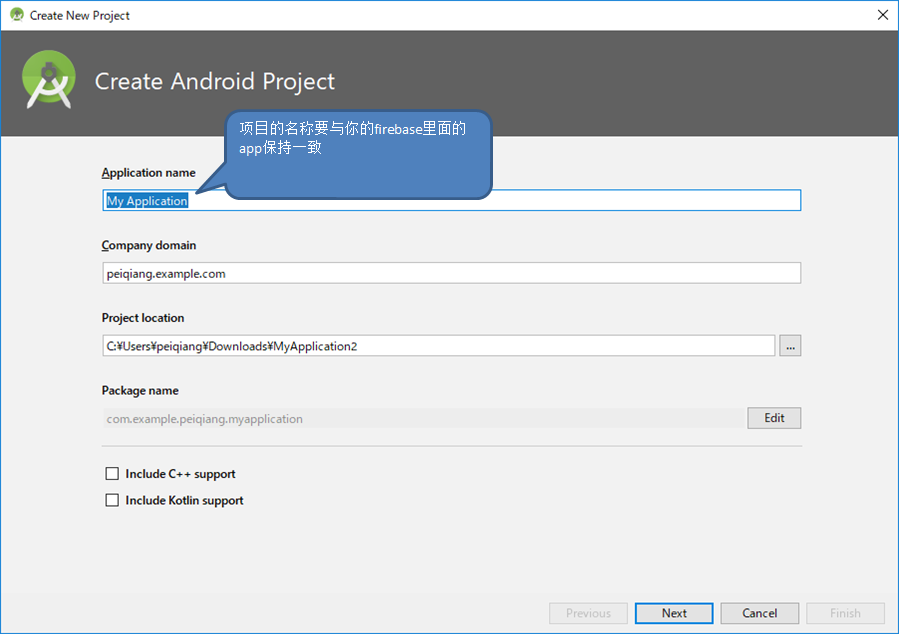The width and height of the screenshot is (899, 634).
Task: Click the Next button
Action: (674, 613)
